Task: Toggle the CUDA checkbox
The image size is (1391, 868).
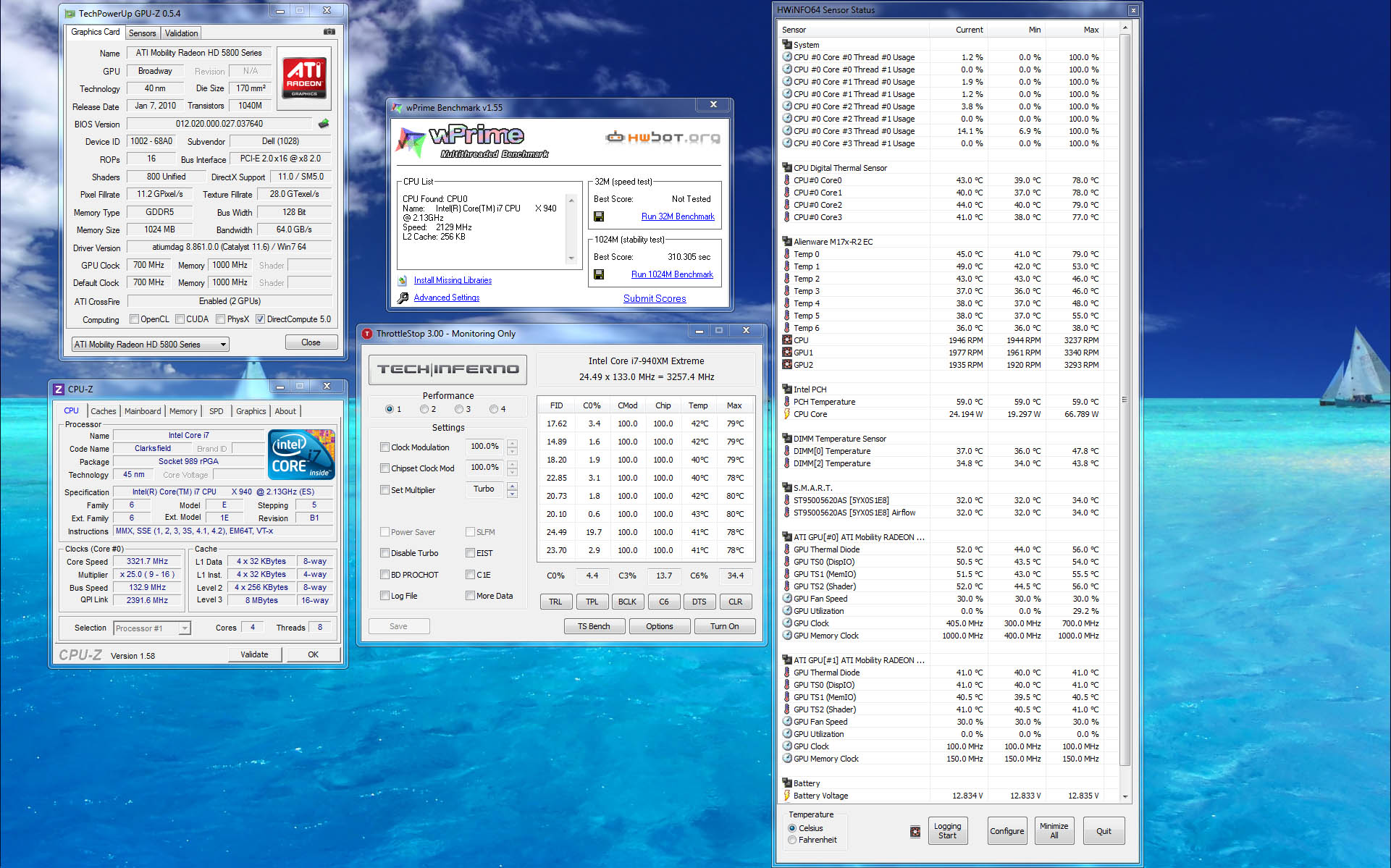Action: click(180, 319)
